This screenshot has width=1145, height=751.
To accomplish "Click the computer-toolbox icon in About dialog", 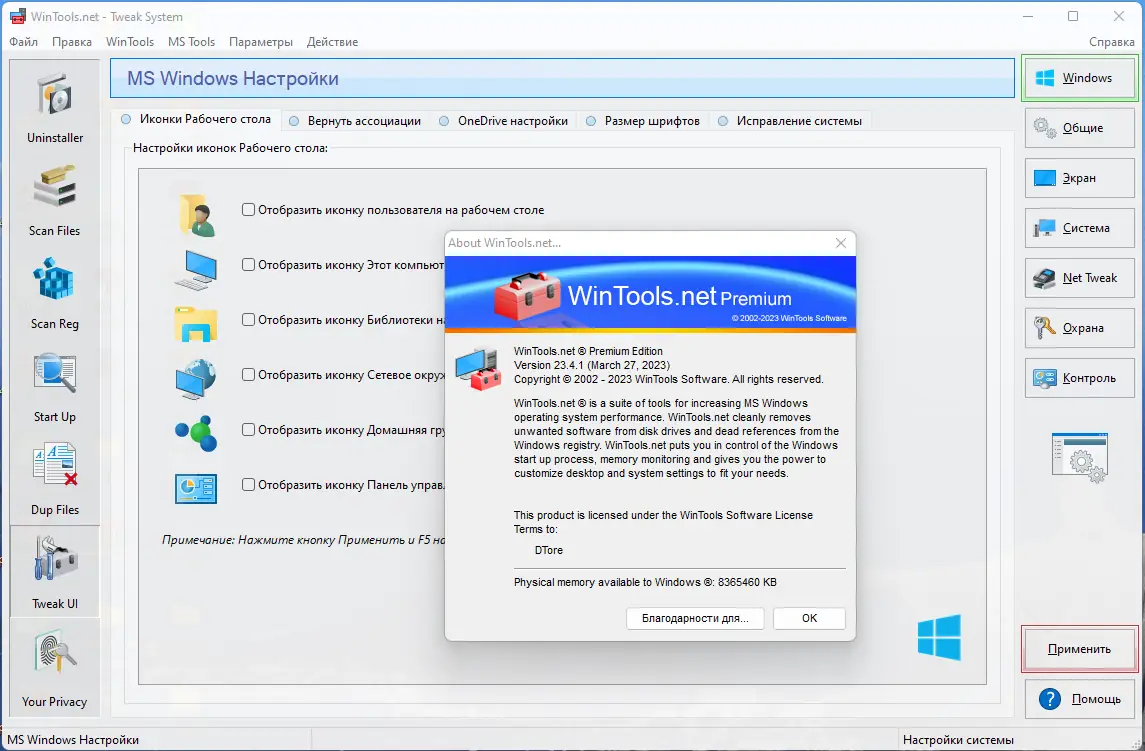I will tap(478, 369).
